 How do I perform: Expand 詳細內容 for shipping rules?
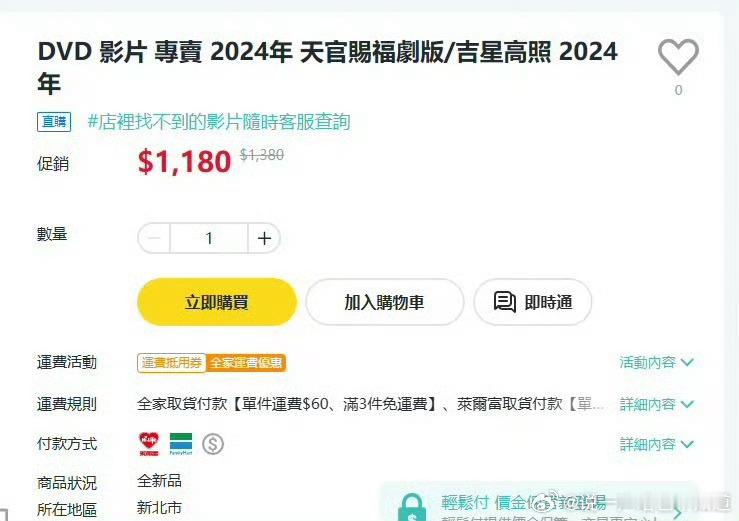point(657,404)
